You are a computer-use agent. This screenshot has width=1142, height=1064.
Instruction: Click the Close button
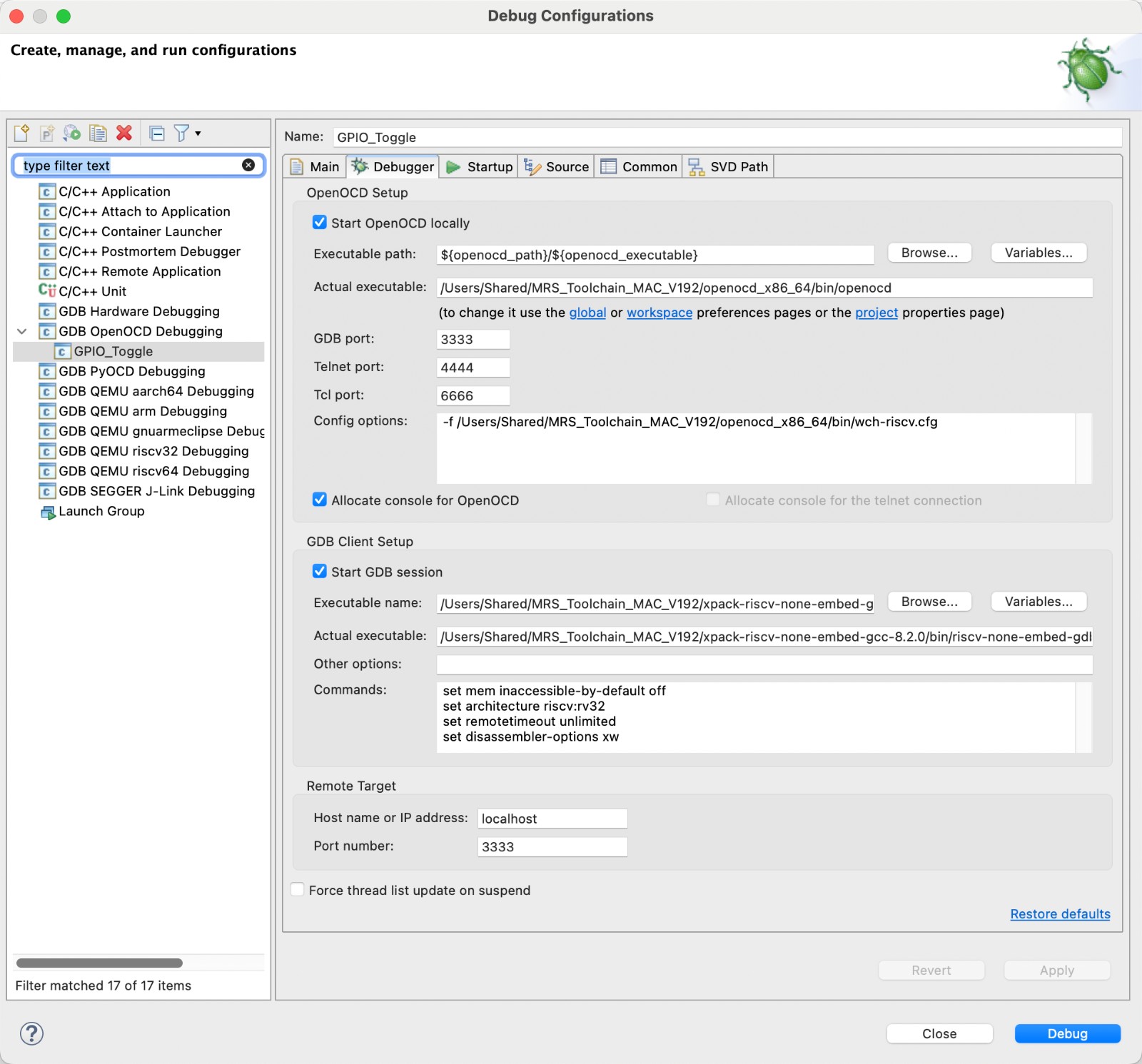coord(939,1033)
